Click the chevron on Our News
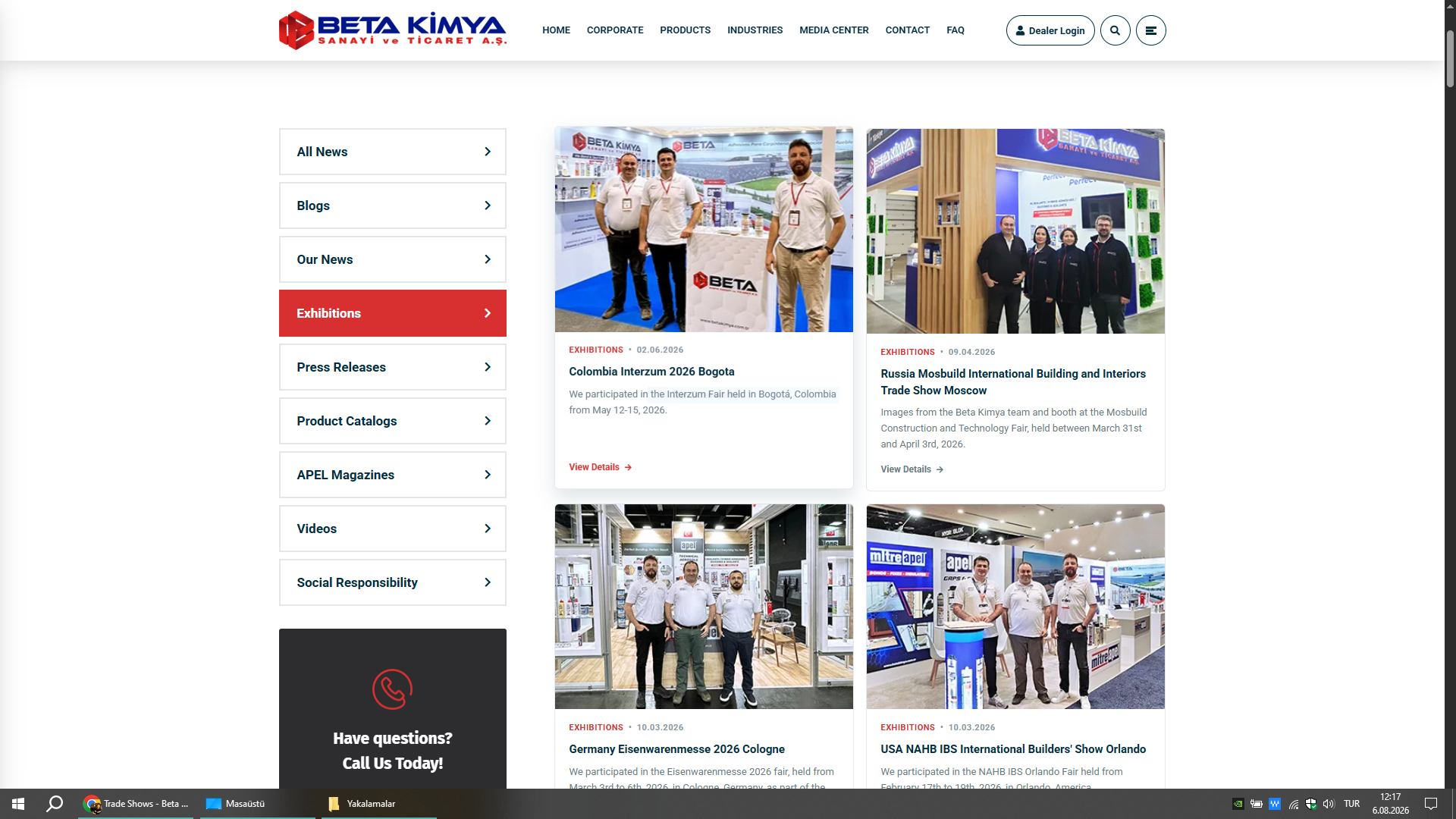 [488, 259]
